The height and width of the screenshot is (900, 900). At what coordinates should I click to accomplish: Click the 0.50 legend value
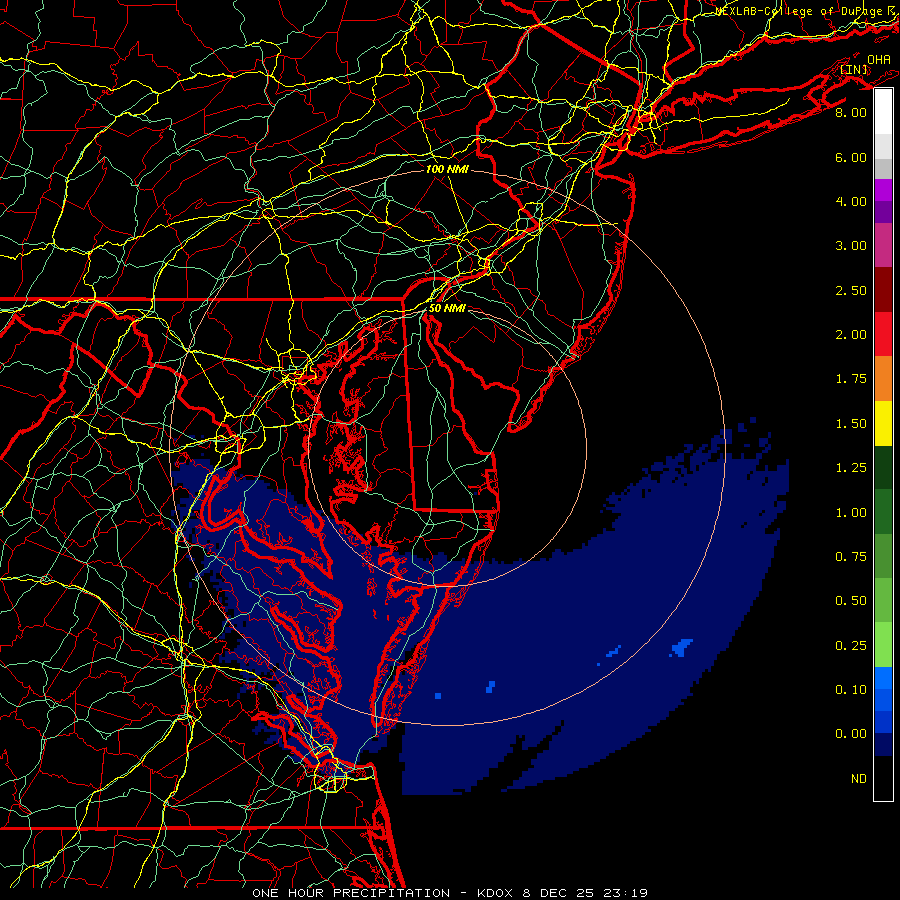coord(851,601)
